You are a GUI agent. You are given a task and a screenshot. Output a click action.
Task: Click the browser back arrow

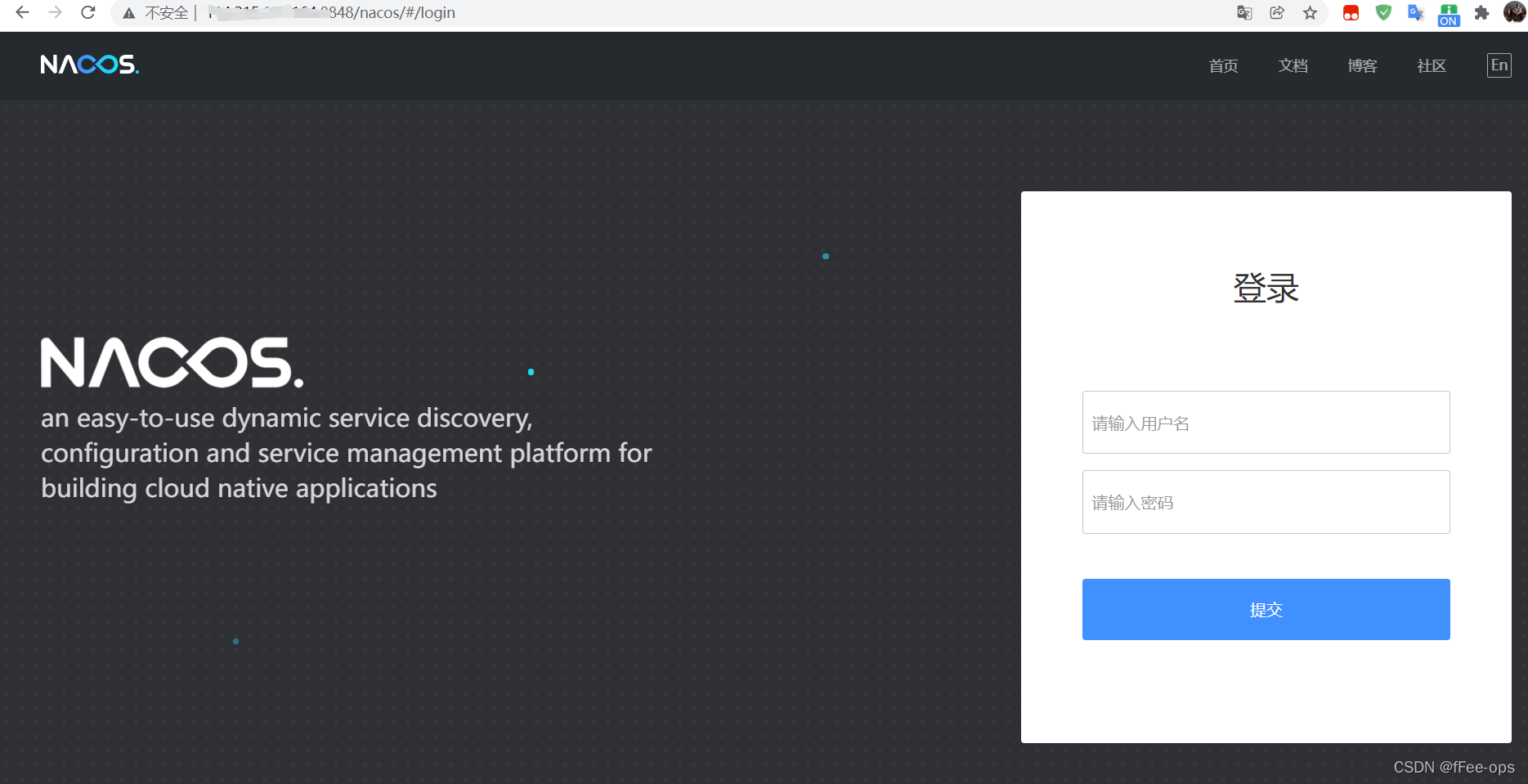pos(22,12)
